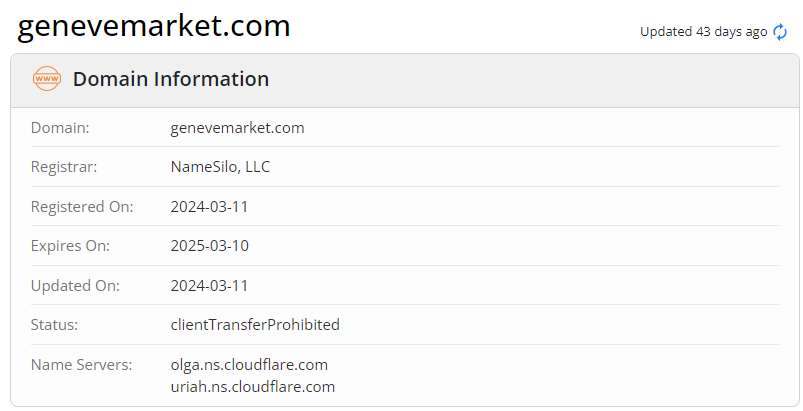Screen dimensions: 803x411
Task: Click the "Status:" field label
Action: pyautogui.click(x=54, y=325)
